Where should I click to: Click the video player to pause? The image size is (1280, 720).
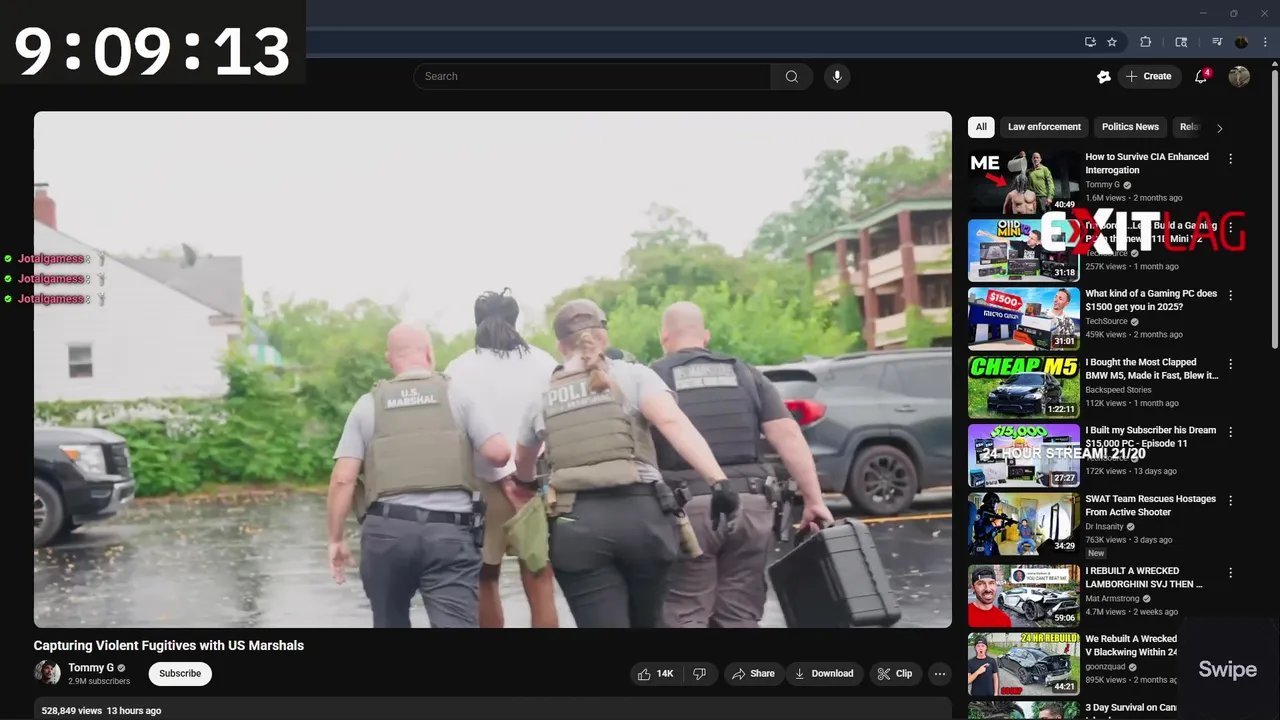(x=493, y=369)
